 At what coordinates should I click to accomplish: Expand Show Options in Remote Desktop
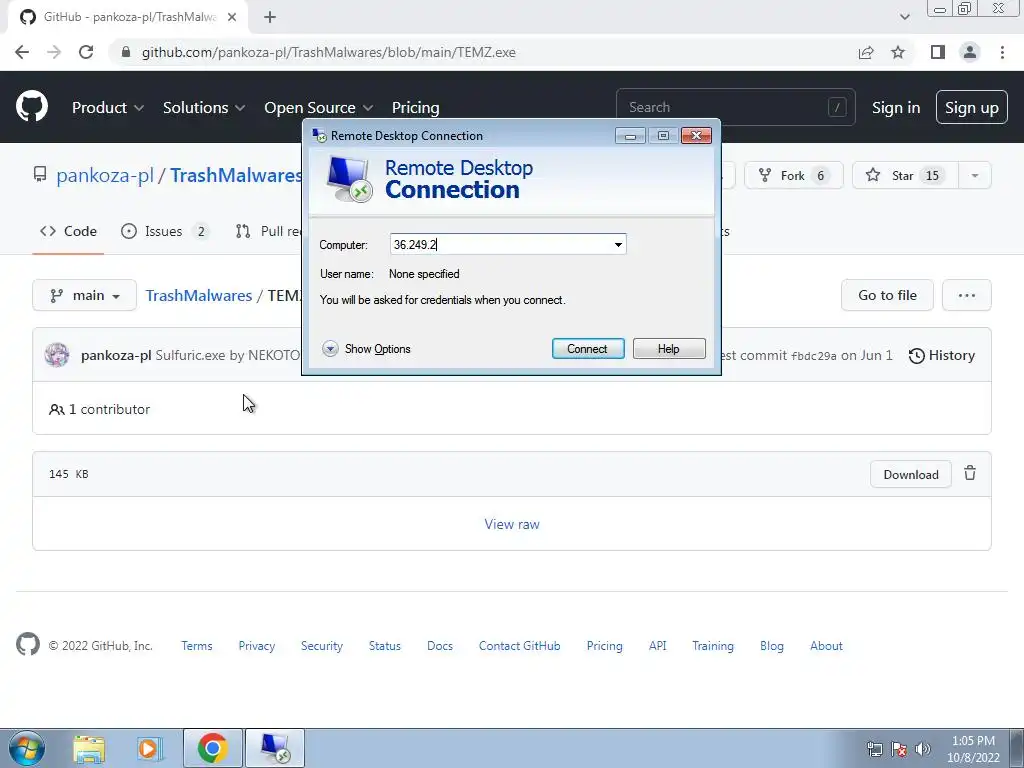click(366, 349)
